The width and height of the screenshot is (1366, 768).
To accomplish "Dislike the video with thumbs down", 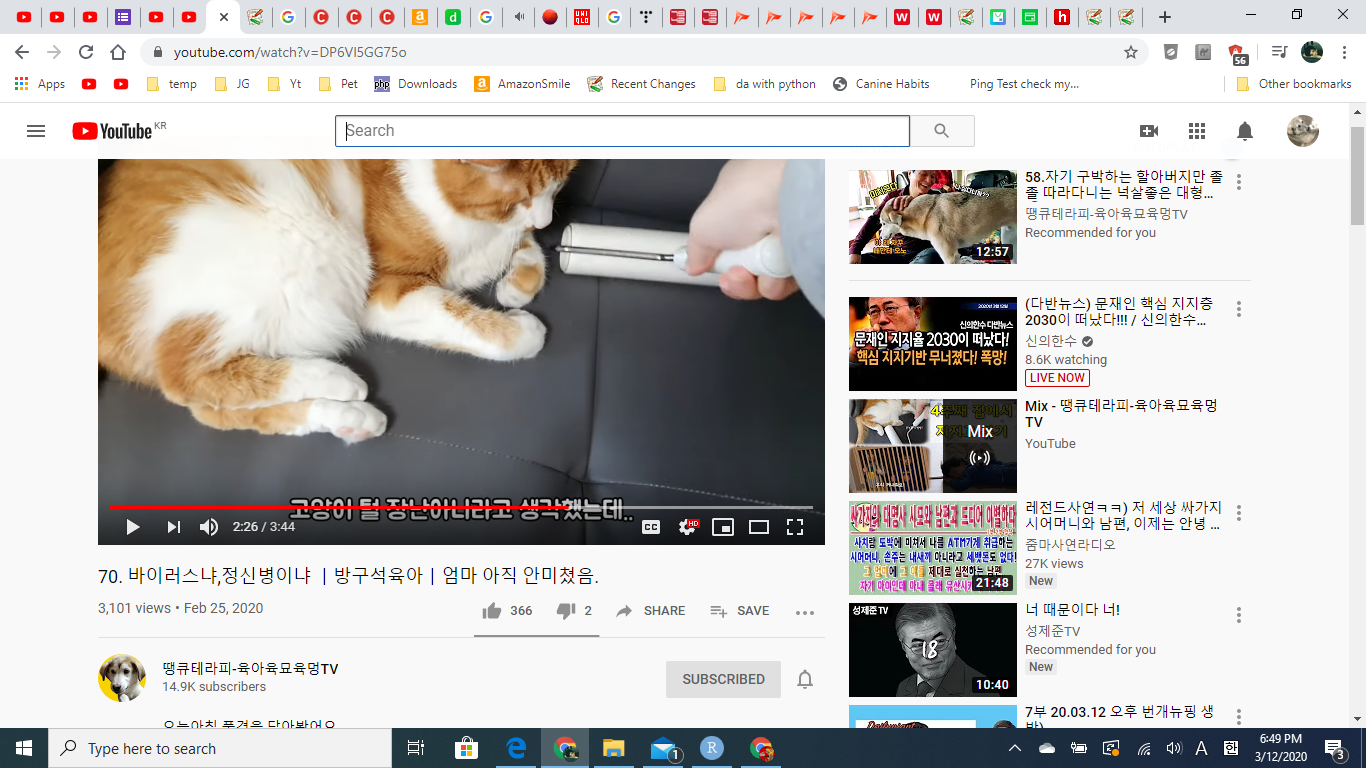I will point(574,611).
